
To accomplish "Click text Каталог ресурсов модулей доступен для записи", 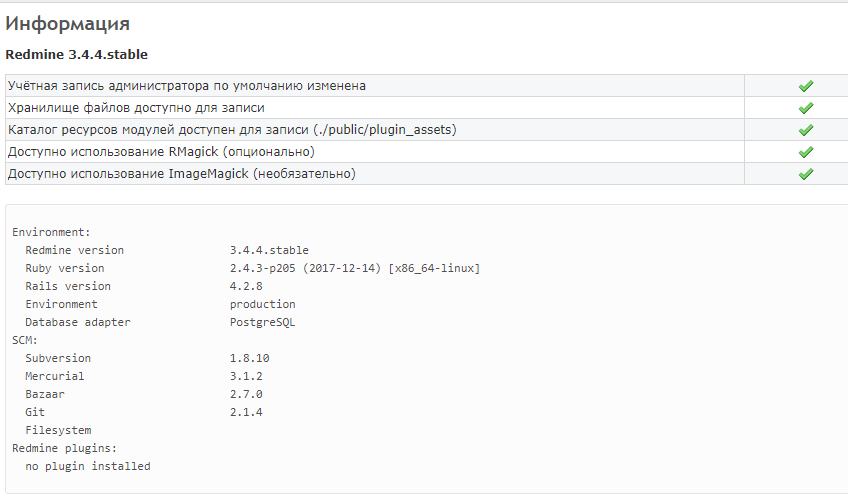I will 158,130.
